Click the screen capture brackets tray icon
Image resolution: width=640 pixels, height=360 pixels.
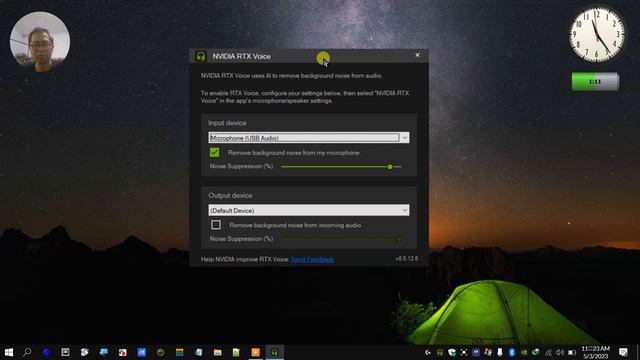point(464,352)
